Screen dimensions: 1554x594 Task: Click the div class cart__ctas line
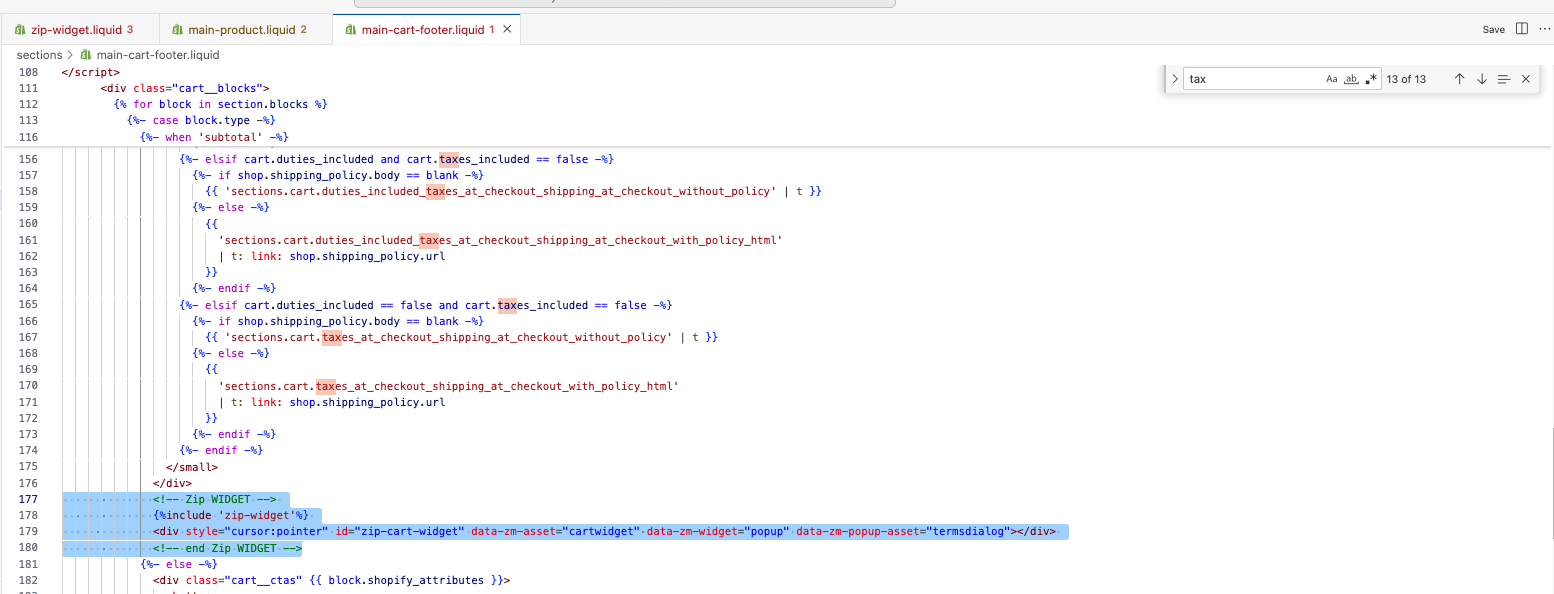[x=331, y=580]
